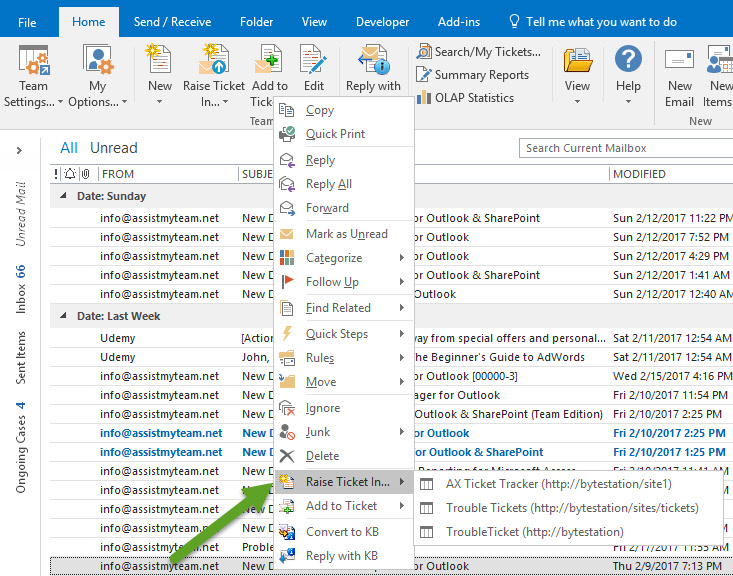The image size is (733, 576).
Task: Expand the Categorize submenu
Action: [x=334, y=258]
